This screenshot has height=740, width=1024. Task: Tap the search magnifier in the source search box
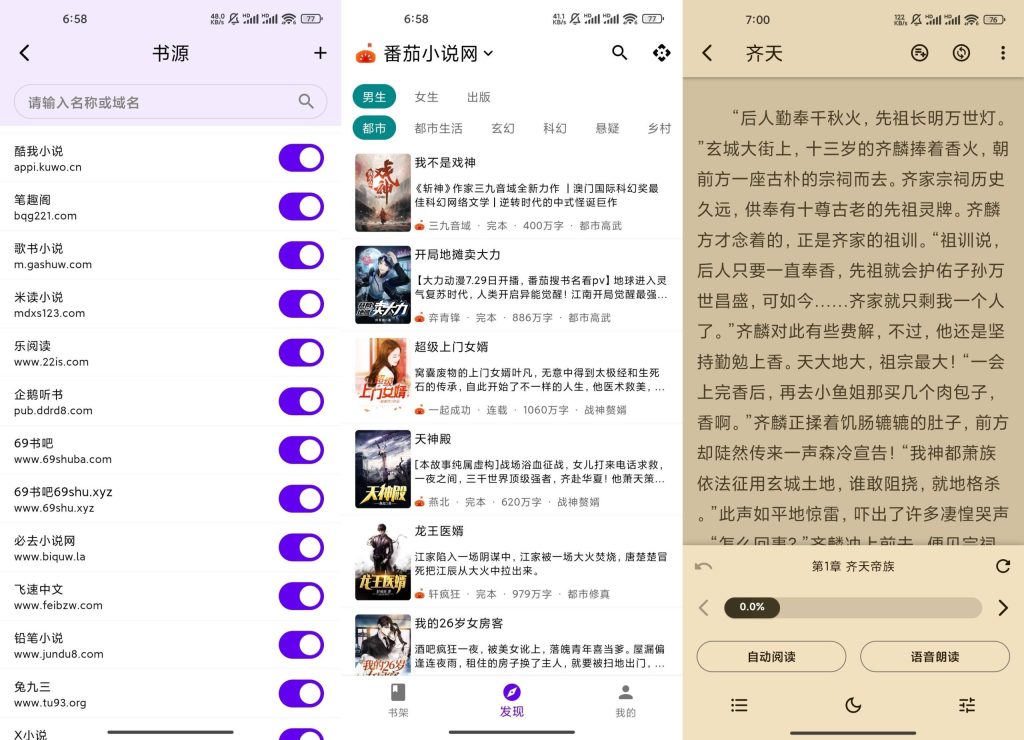point(306,101)
